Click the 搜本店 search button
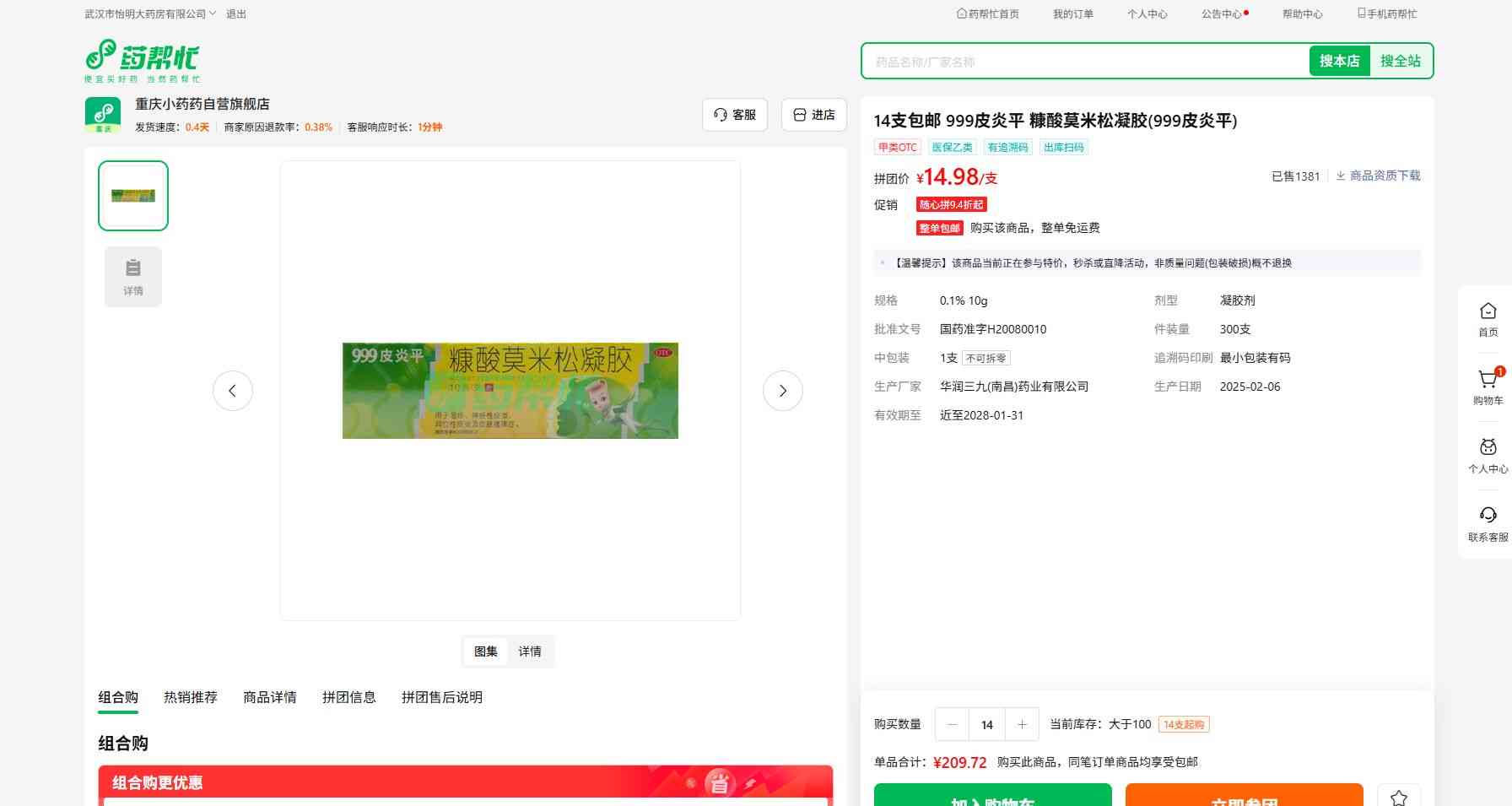The height and width of the screenshot is (806, 1512). click(1339, 61)
